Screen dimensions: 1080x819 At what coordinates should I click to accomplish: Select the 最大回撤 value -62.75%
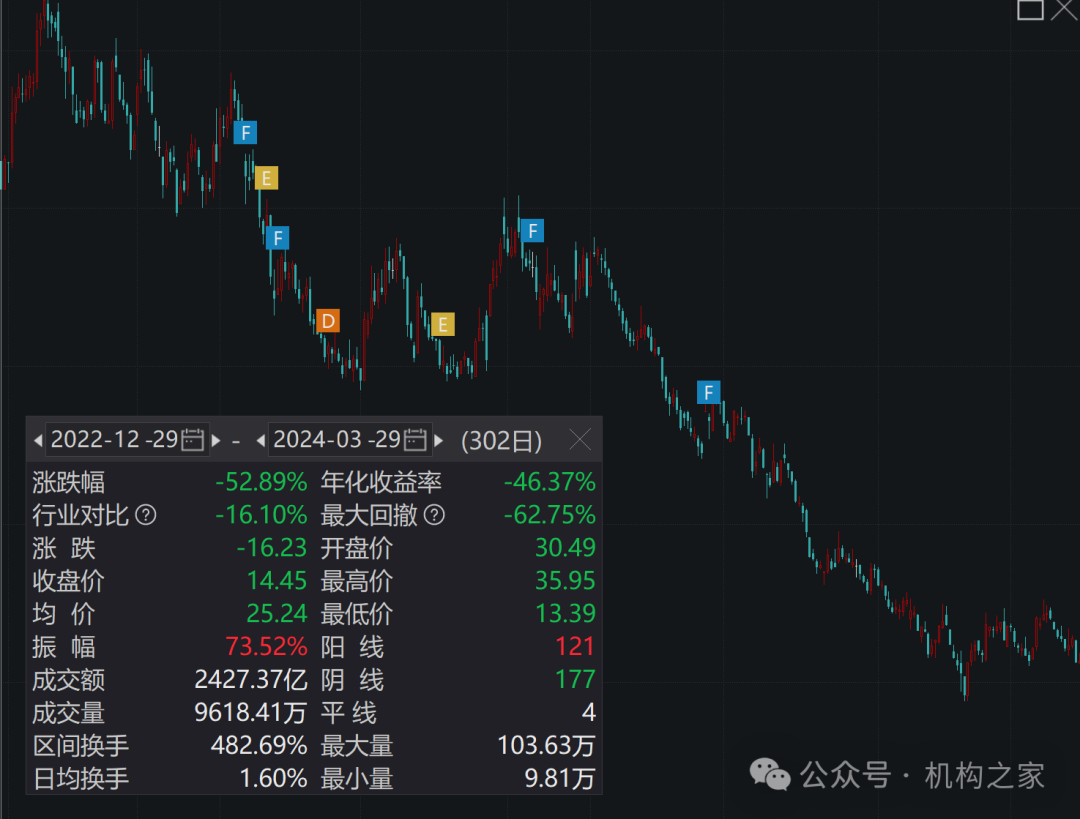click(x=550, y=515)
